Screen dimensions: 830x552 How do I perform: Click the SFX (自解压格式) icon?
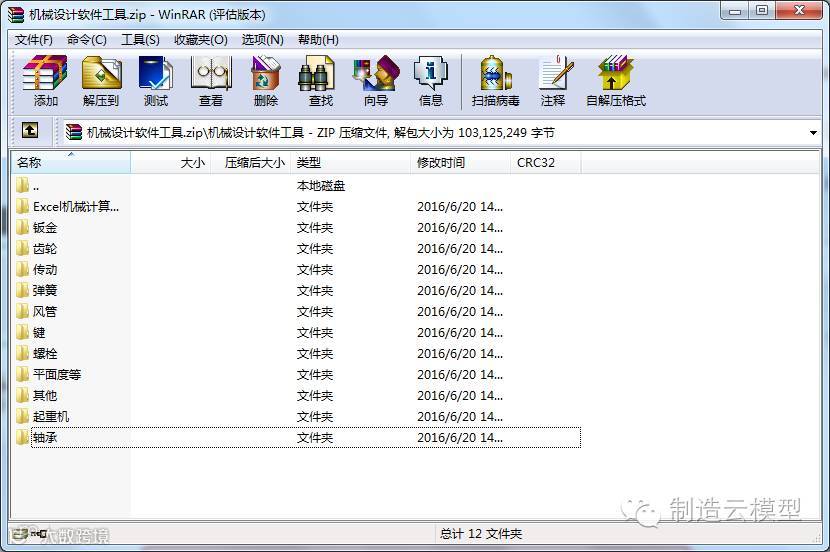point(616,81)
